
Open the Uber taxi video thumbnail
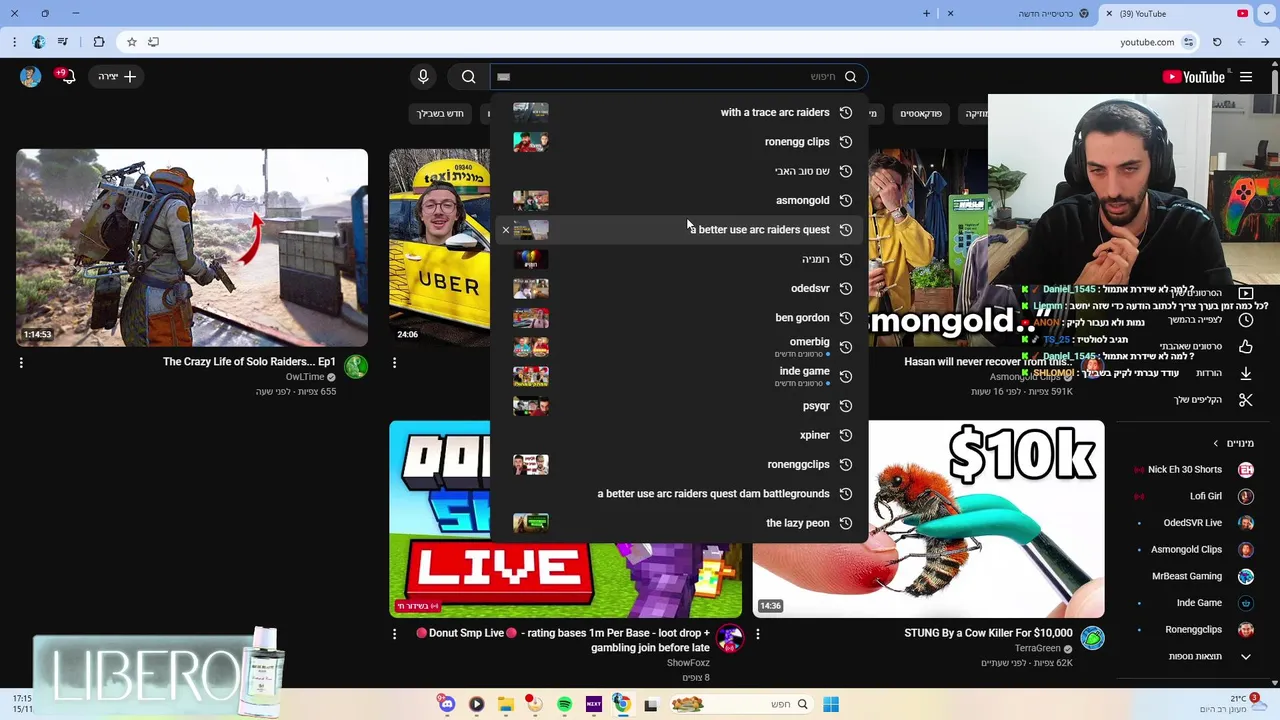[x=440, y=247]
